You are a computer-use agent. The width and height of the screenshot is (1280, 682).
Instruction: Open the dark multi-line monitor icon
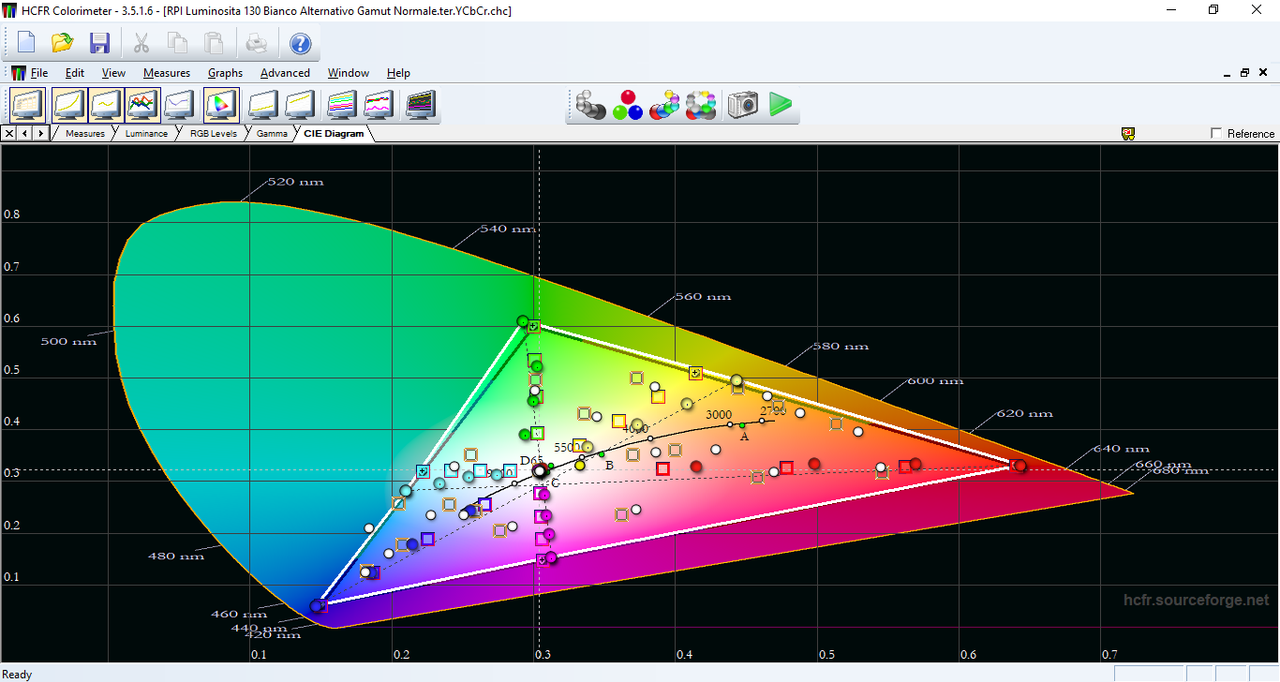(421, 104)
